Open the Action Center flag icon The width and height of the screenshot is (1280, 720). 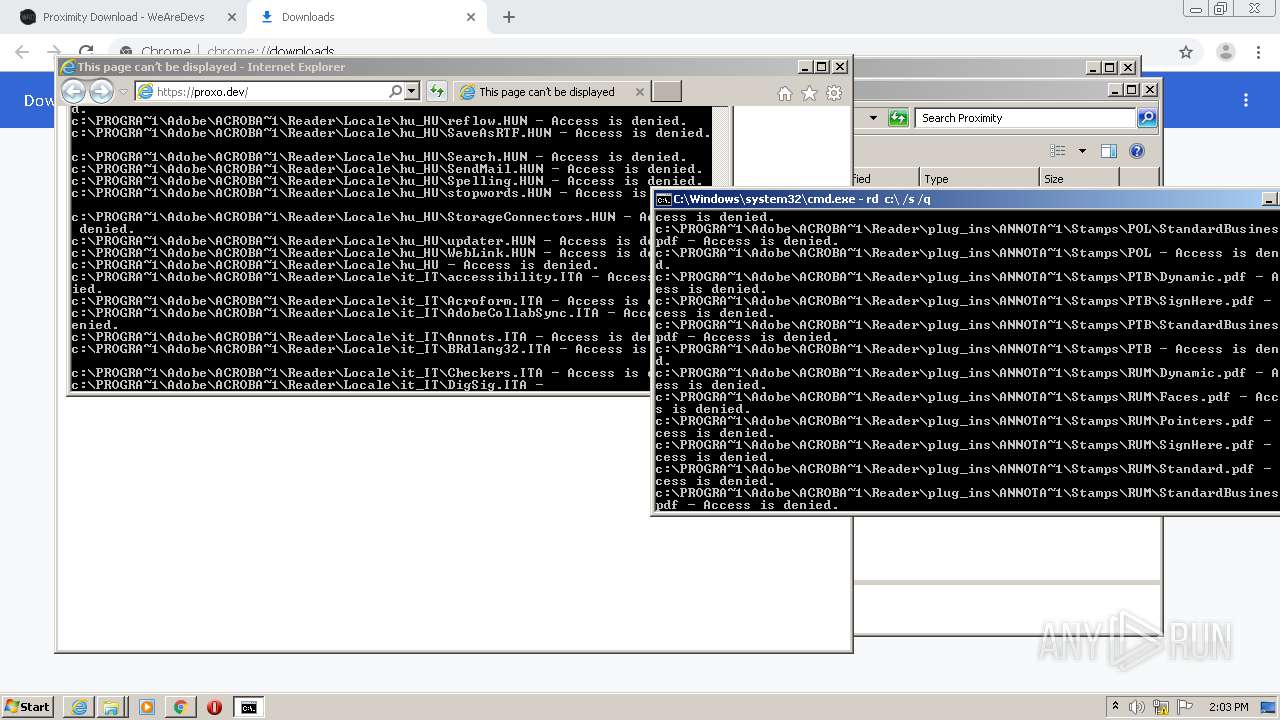1185,707
